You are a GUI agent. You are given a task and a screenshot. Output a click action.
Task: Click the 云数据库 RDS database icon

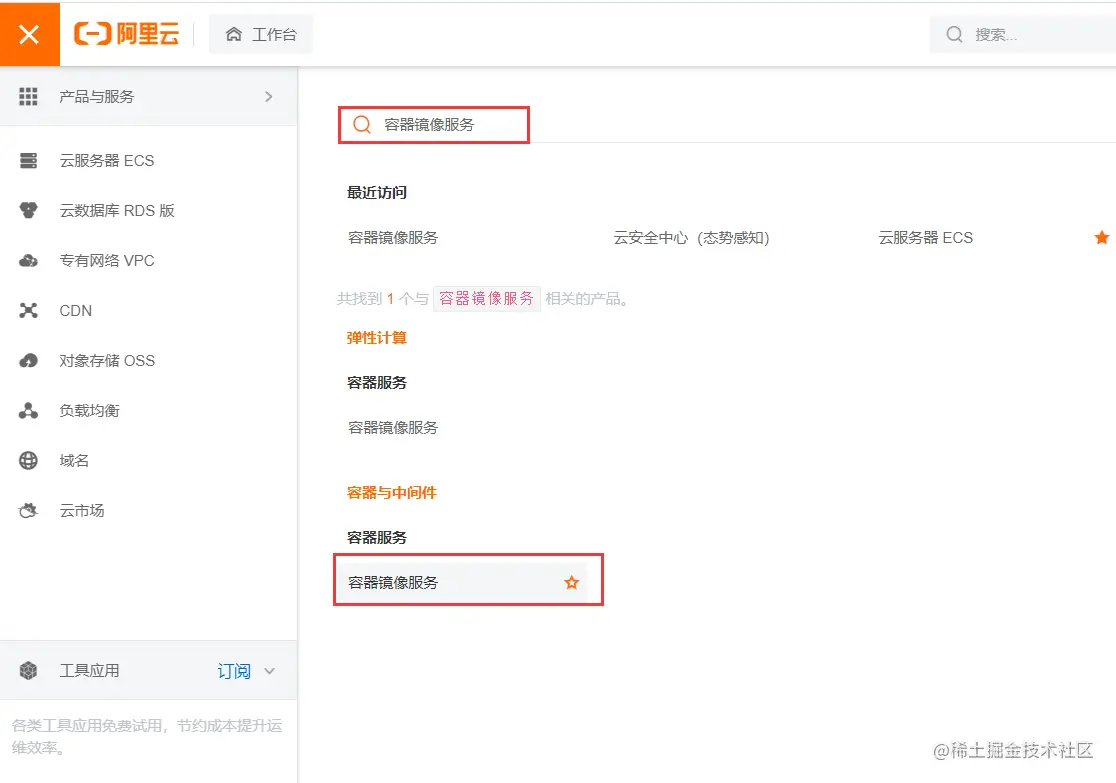click(x=28, y=211)
